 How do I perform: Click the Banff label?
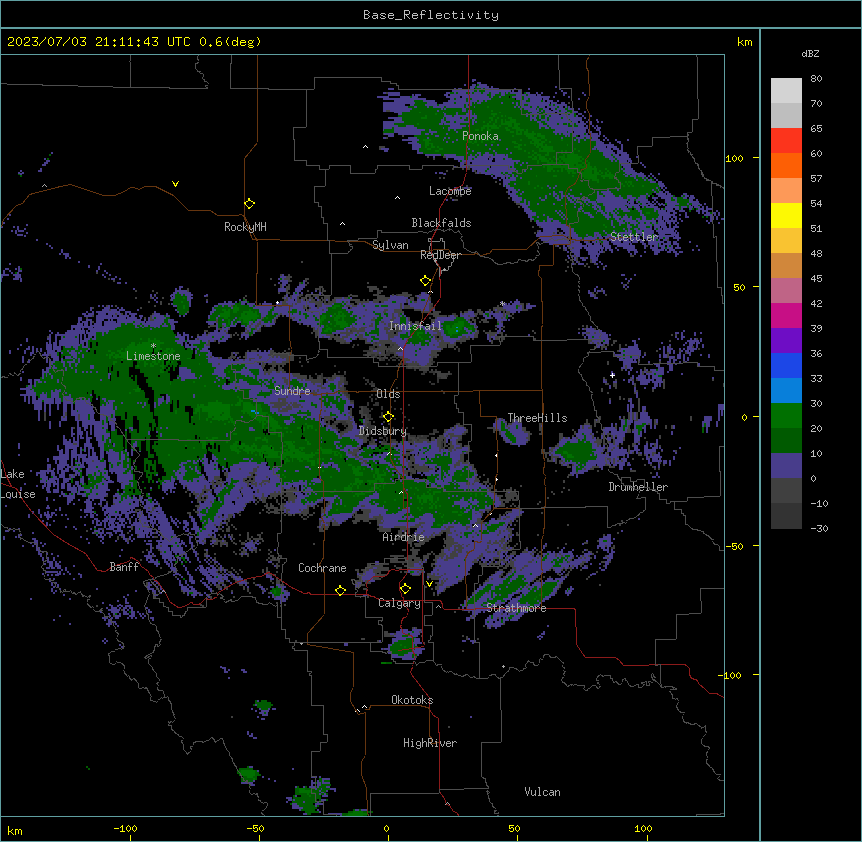(124, 567)
